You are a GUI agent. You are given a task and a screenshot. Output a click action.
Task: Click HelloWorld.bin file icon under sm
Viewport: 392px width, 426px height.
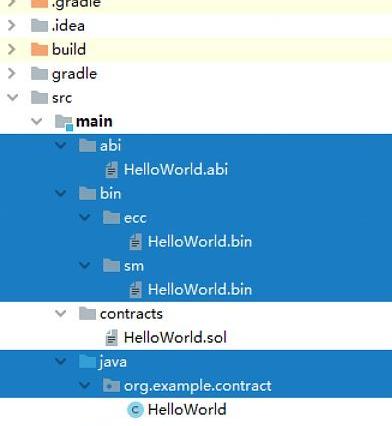[135, 289]
